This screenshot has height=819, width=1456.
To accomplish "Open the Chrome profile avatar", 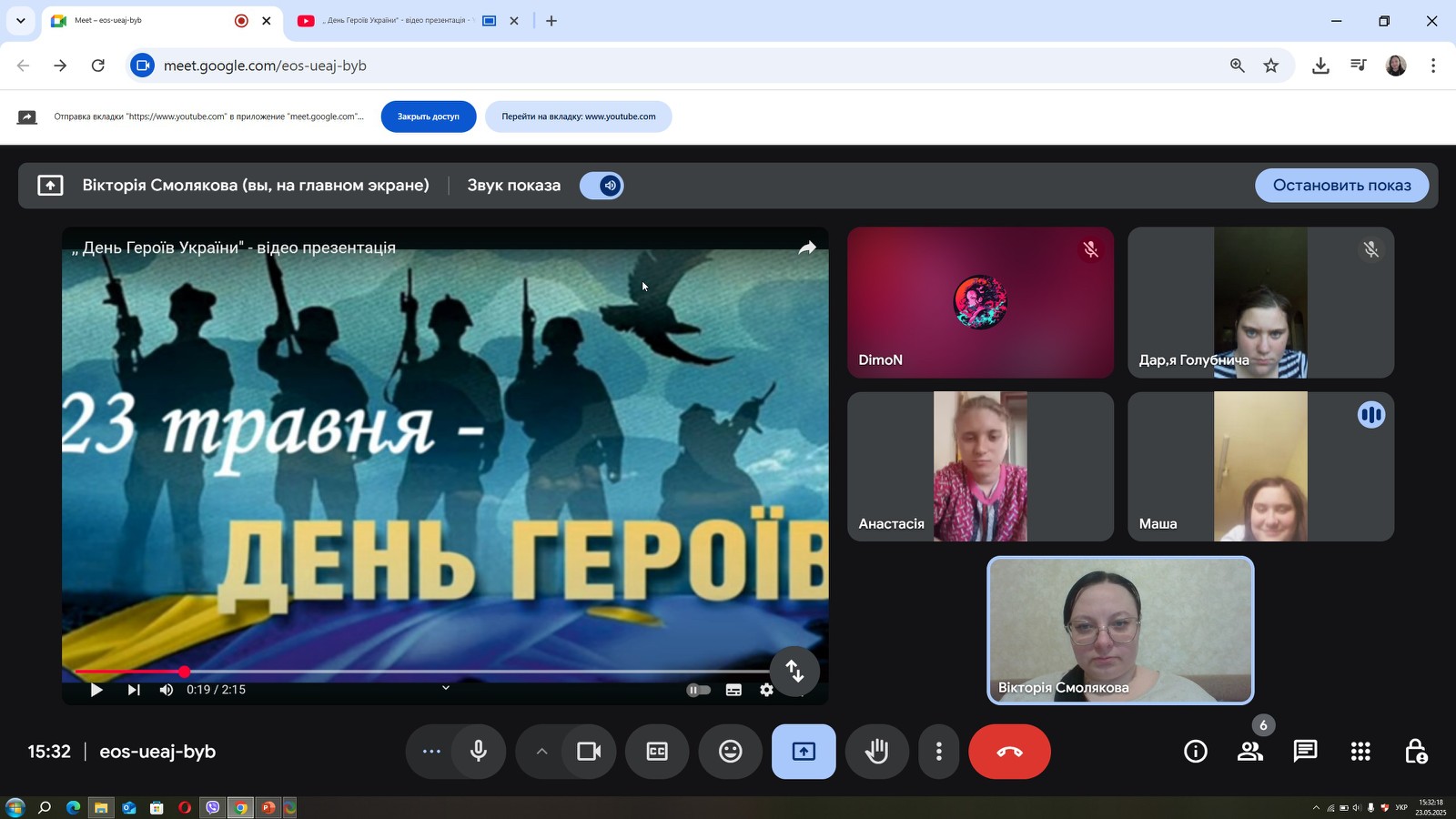I will point(1396,66).
